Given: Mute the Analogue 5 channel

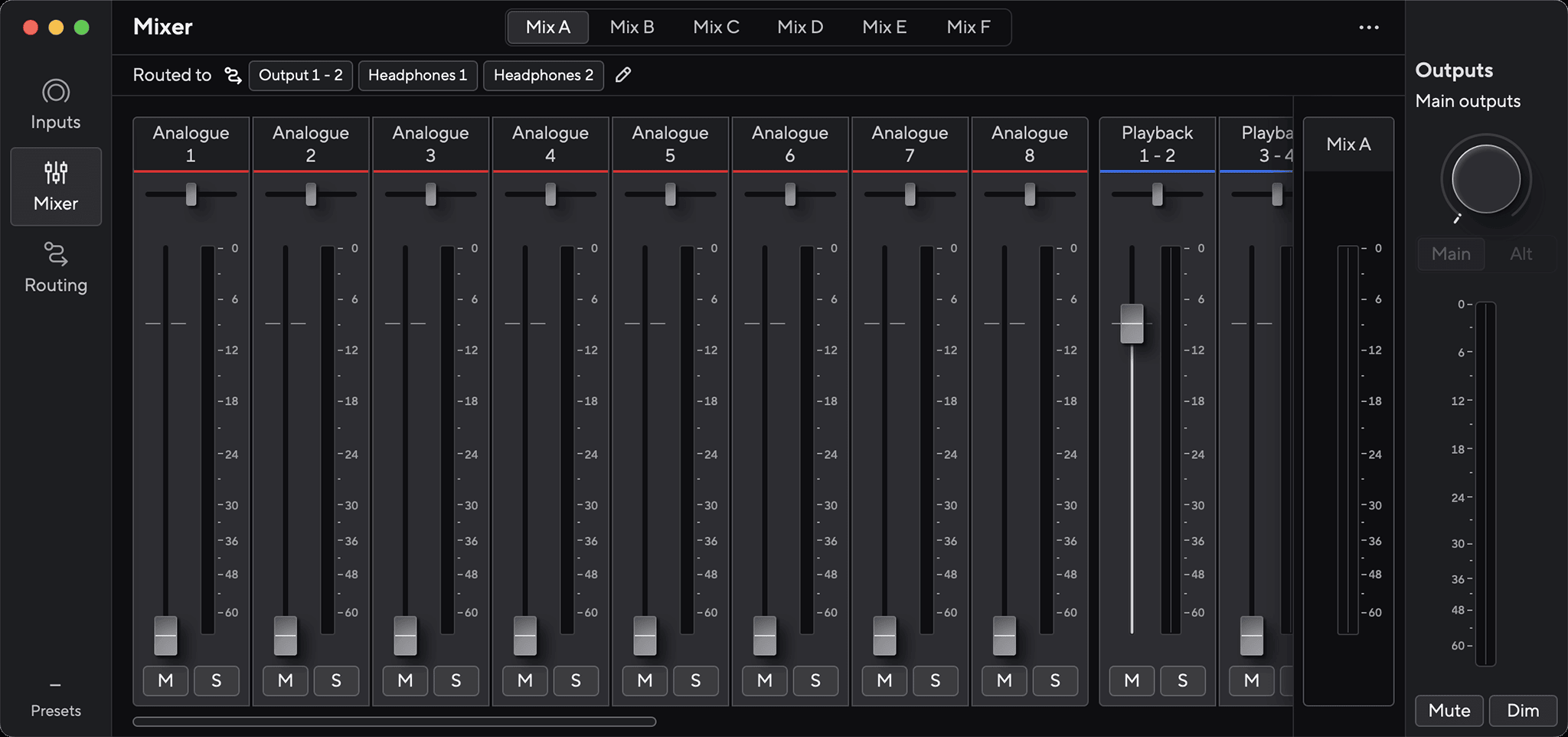Looking at the screenshot, I should click(x=645, y=680).
